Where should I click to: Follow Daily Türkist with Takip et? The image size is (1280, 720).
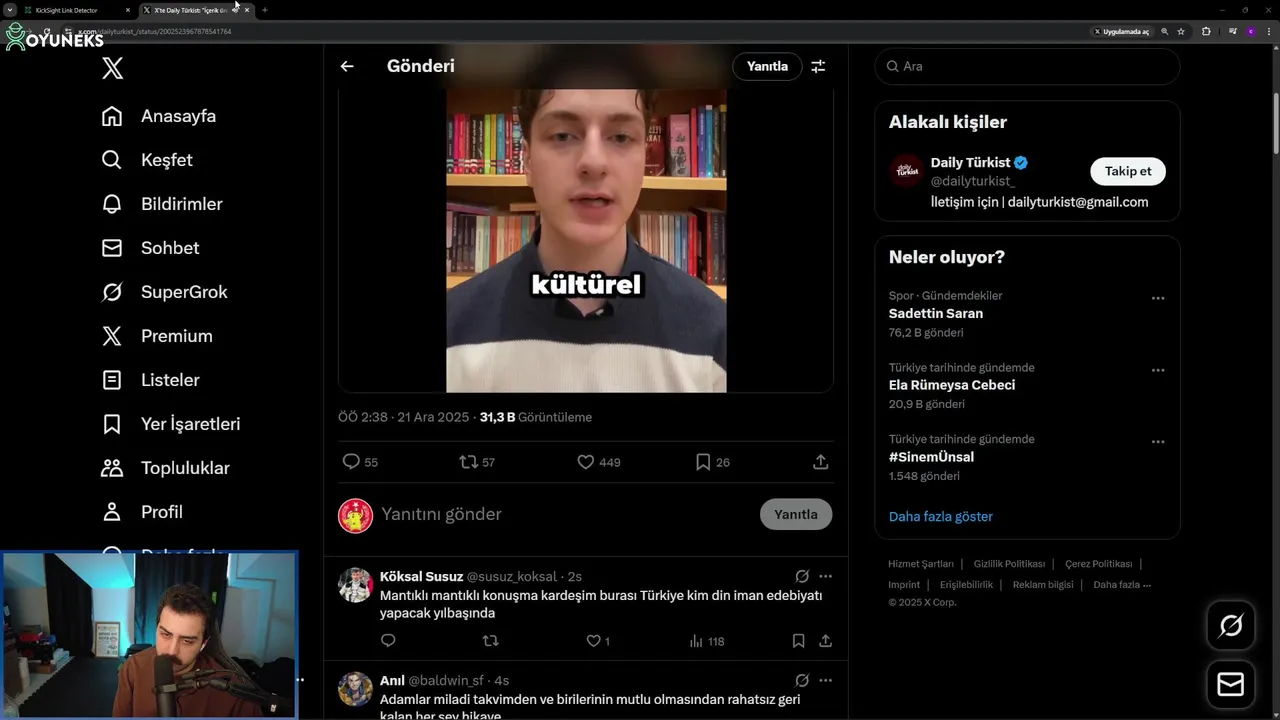coord(1128,171)
